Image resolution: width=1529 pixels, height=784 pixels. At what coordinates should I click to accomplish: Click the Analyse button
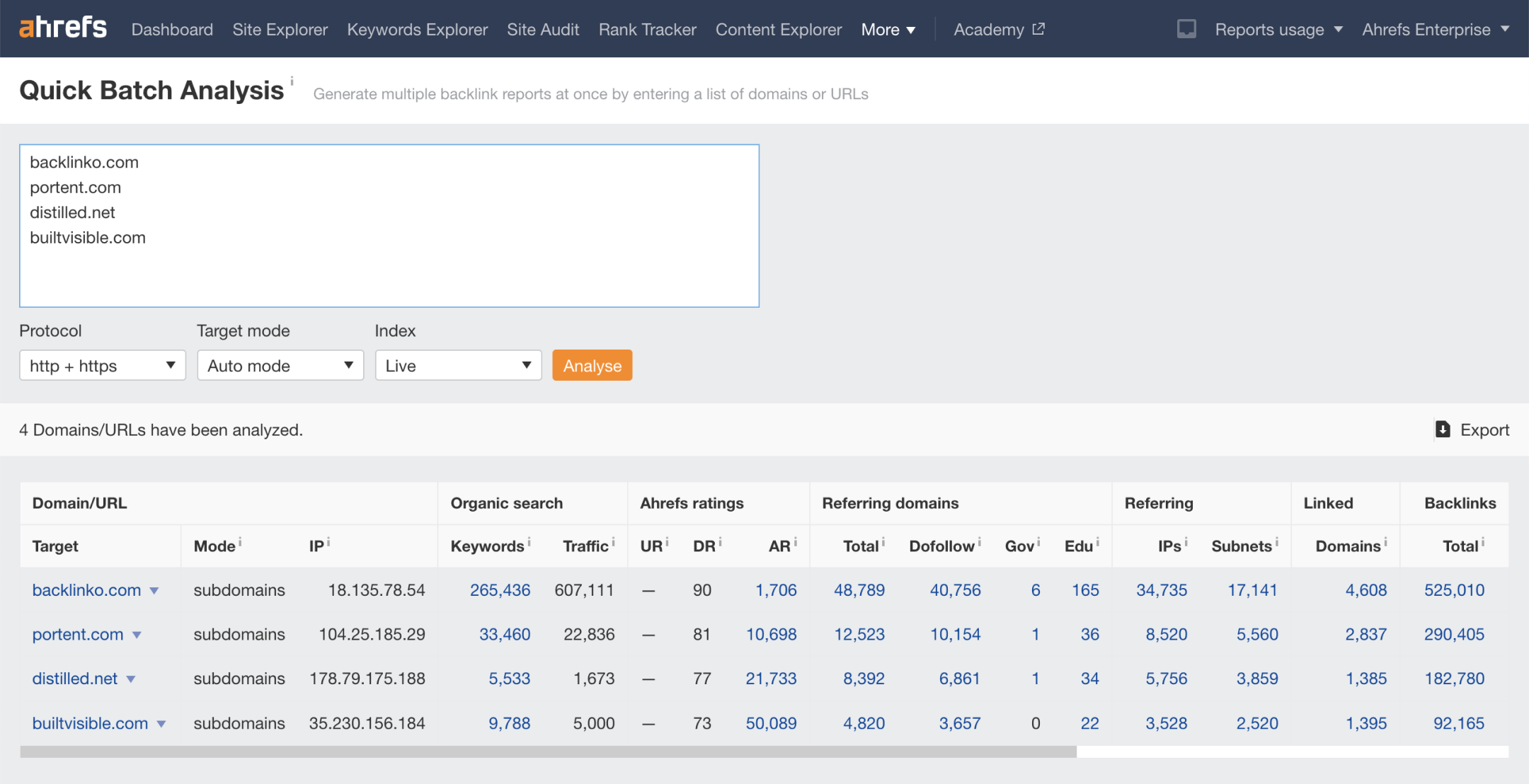point(593,364)
